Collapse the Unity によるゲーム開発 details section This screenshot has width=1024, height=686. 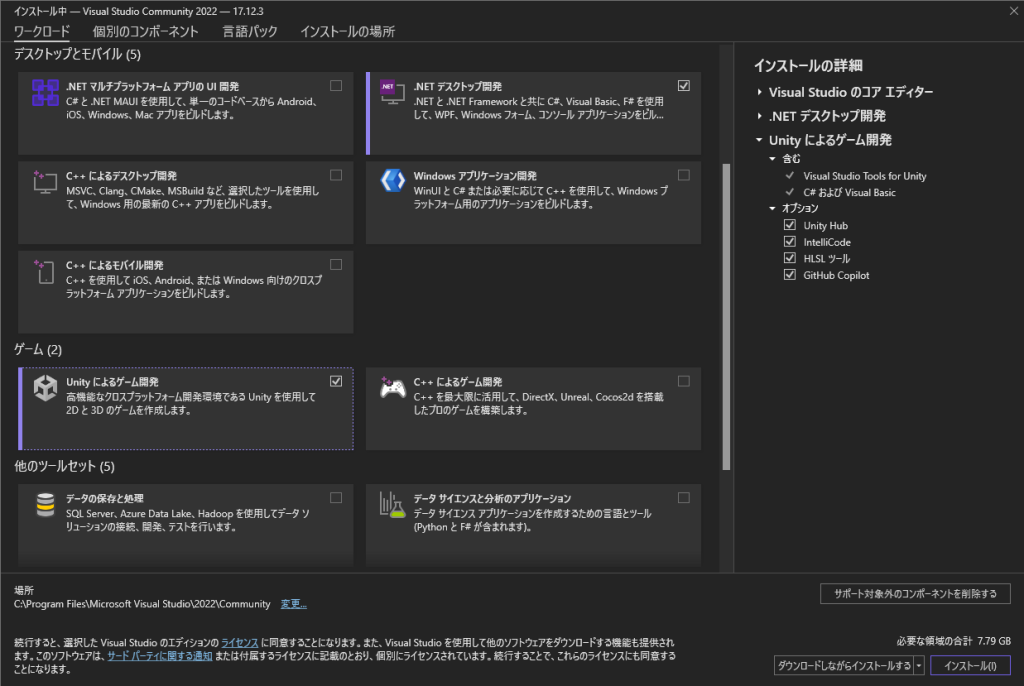(x=760, y=140)
